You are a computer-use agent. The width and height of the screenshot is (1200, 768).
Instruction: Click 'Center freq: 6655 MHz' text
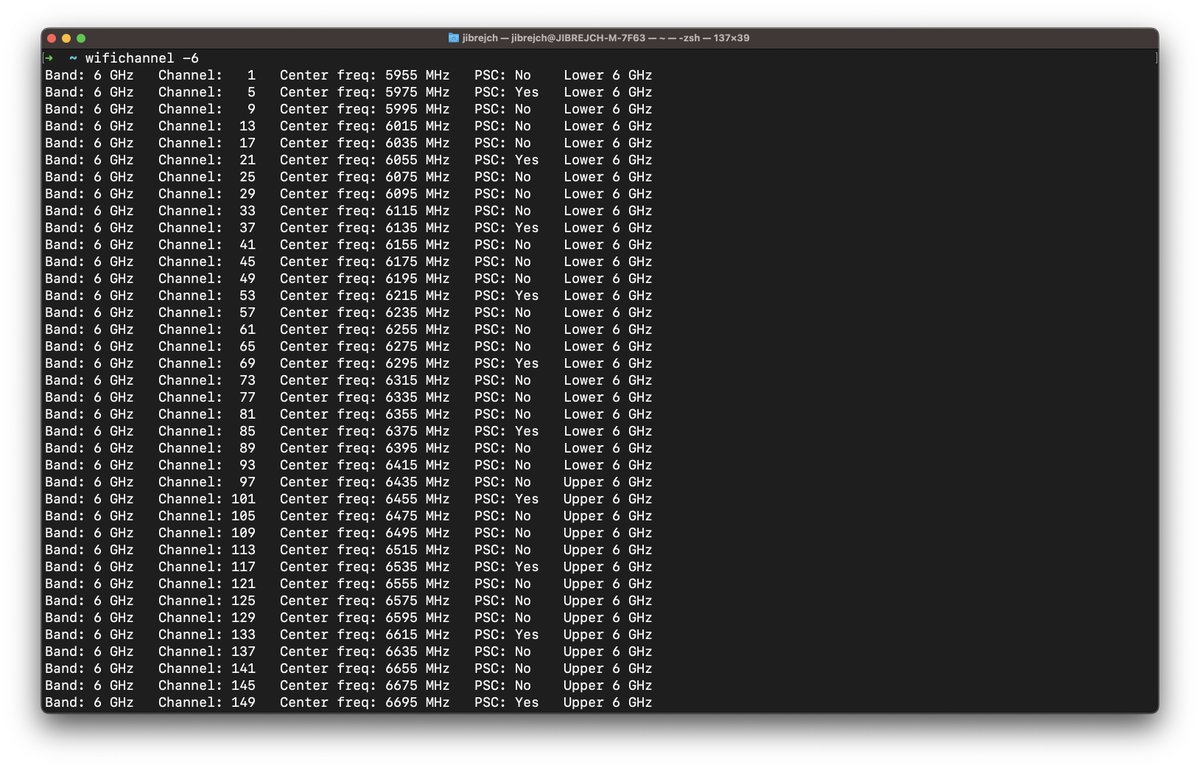364,670
